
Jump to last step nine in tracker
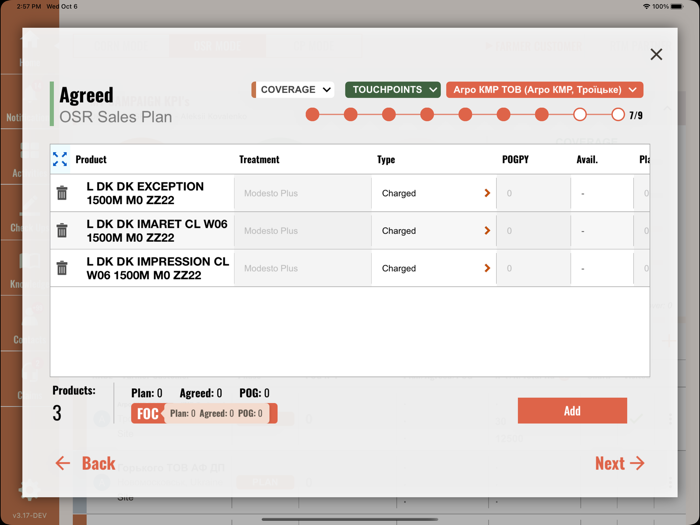pyautogui.click(x=618, y=115)
